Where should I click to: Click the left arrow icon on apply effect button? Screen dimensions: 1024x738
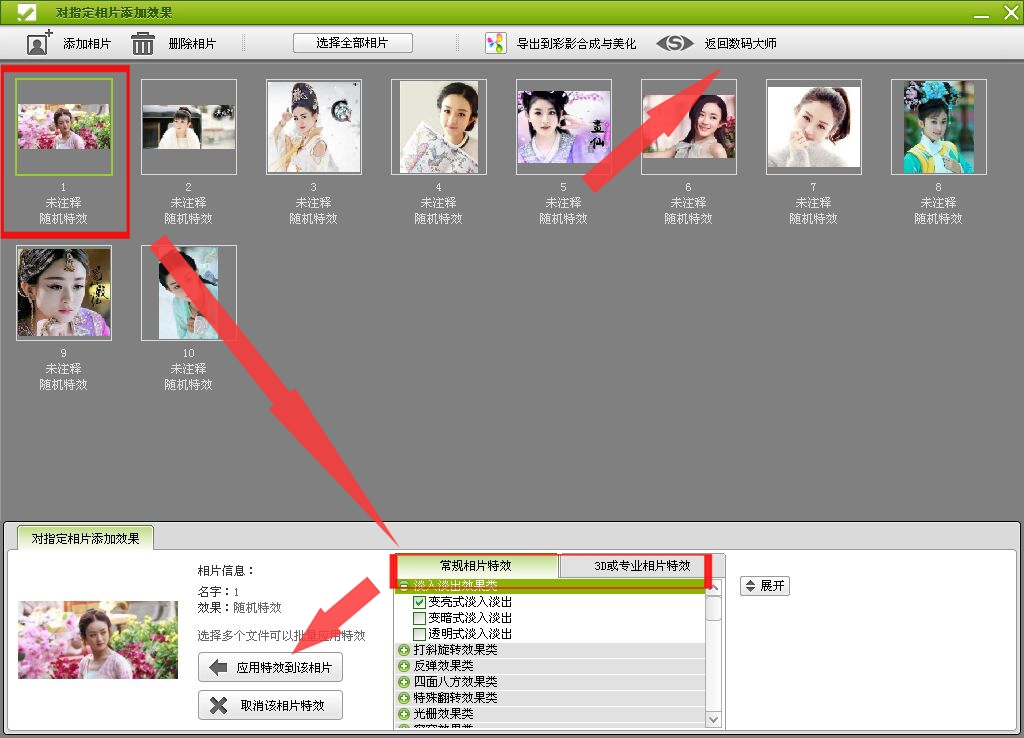click(x=218, y=667)
